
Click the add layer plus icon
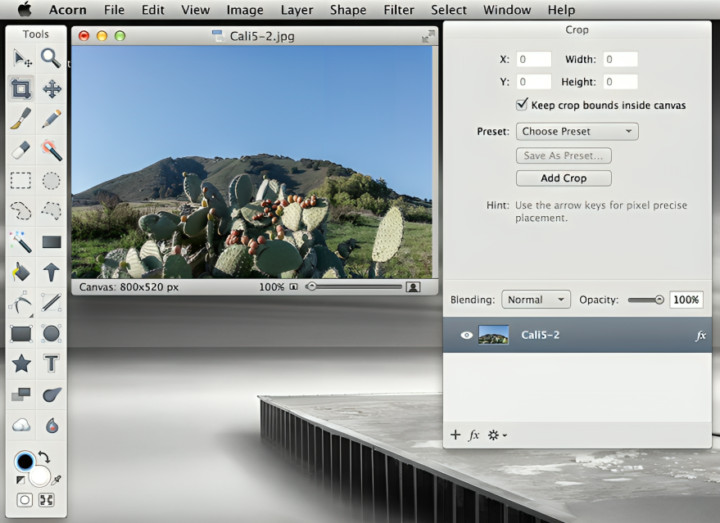455,435
